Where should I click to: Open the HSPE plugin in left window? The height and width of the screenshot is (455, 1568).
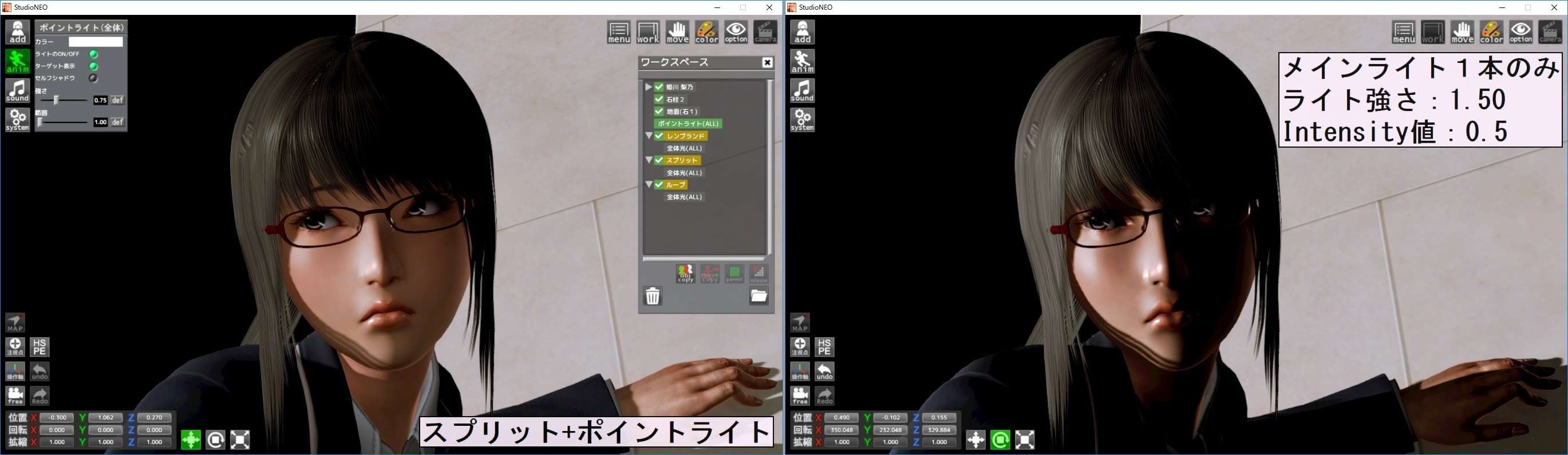40,347
